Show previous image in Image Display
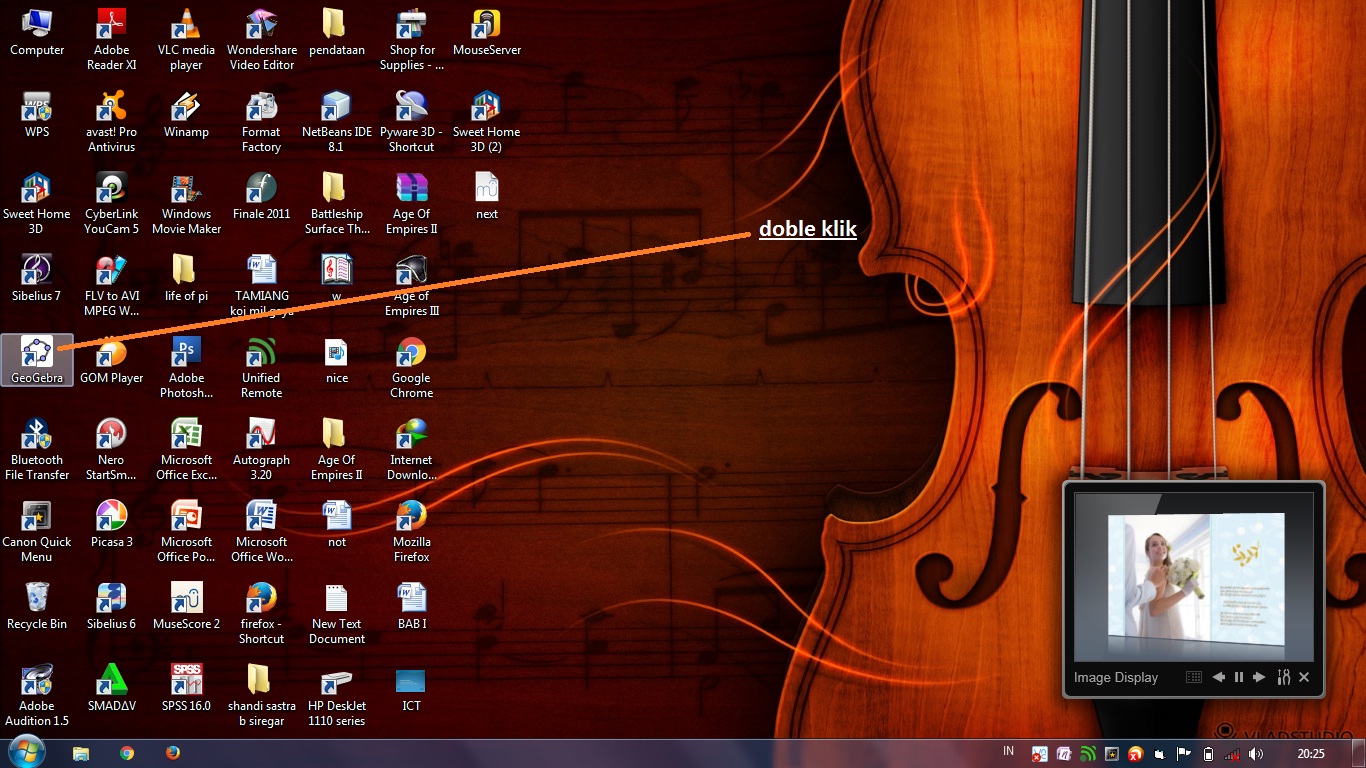Image resolution: width=1366 pixels, height=768 pixels. (1218, 677)
